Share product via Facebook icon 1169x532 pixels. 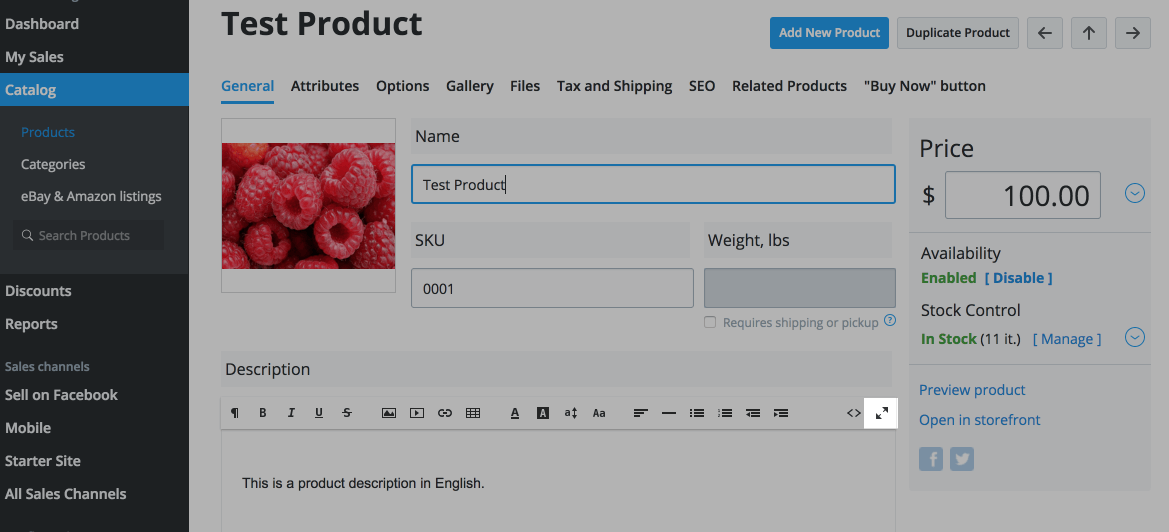point(931,459)
